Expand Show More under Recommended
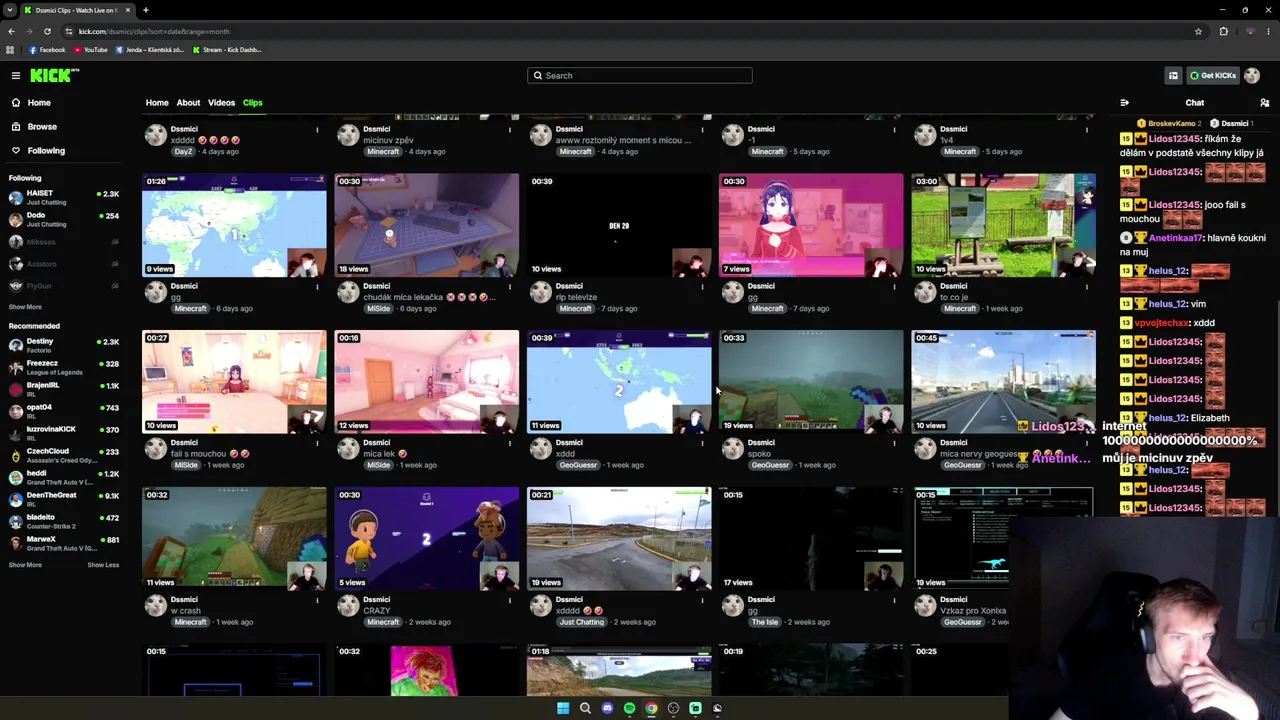Viewport: 1280px width, 720px height. tap(25, 565)
